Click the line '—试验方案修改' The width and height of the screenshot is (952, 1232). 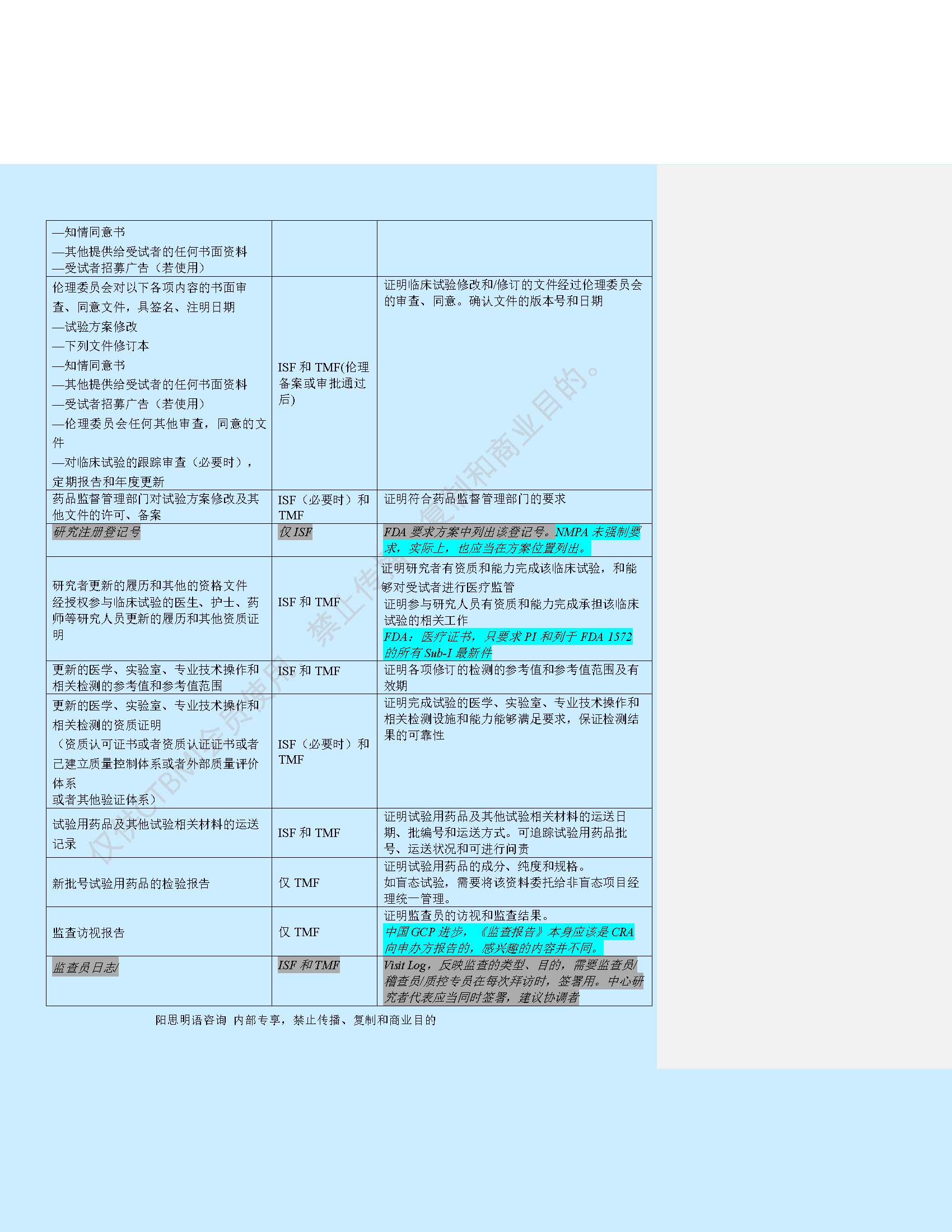95,327
